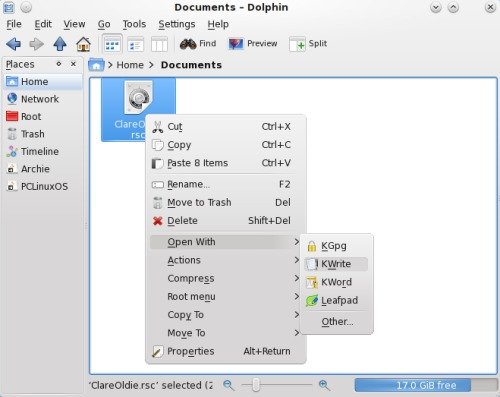Go up one folder with the up arrow

click(60, 44)
